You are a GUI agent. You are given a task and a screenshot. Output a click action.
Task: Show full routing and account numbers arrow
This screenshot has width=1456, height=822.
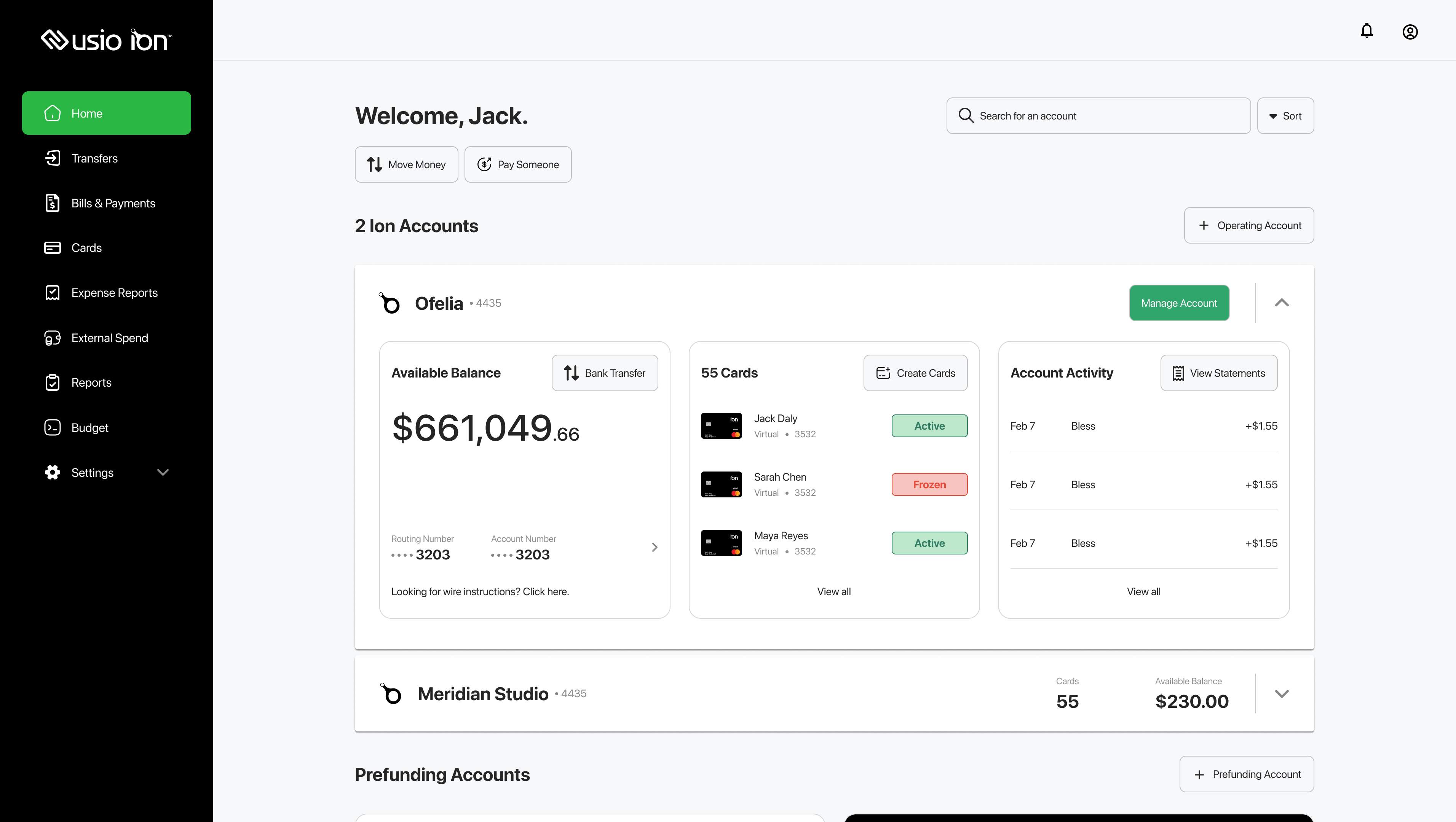tap(655, 548)
